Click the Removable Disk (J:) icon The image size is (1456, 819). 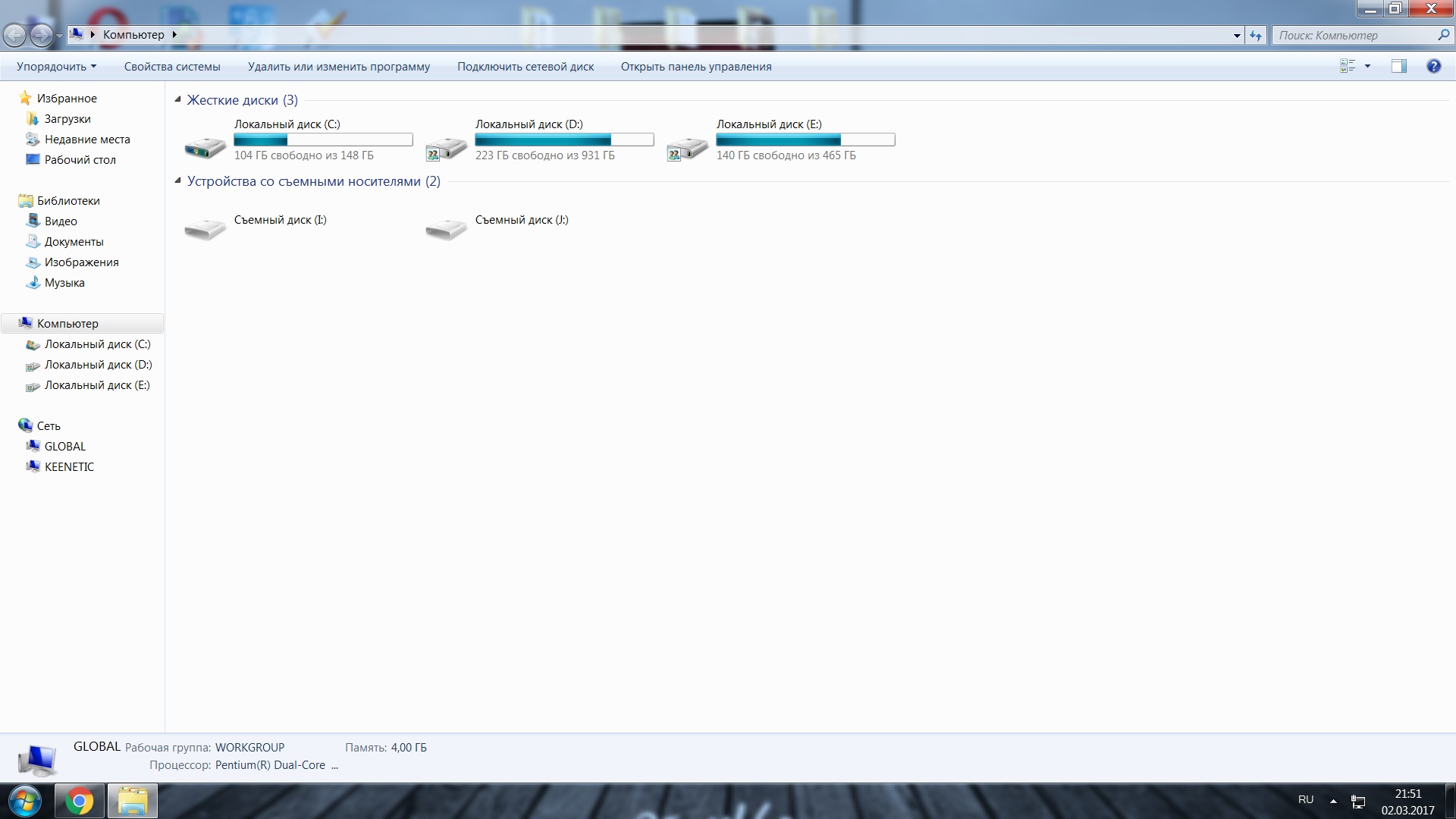point(446,228)
